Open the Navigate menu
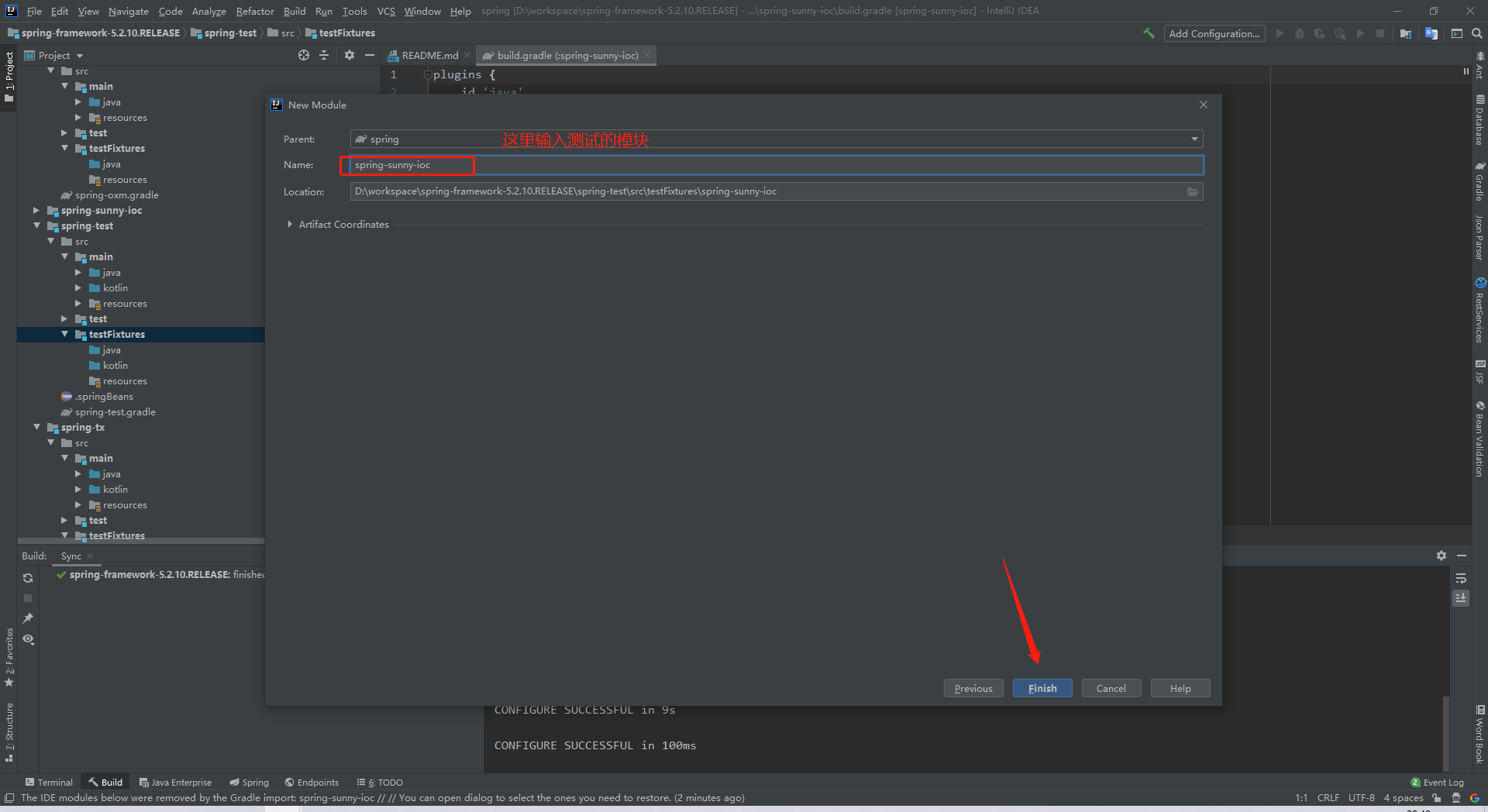This screenshot has width=1488, height=812. click(x=129, y=11)
